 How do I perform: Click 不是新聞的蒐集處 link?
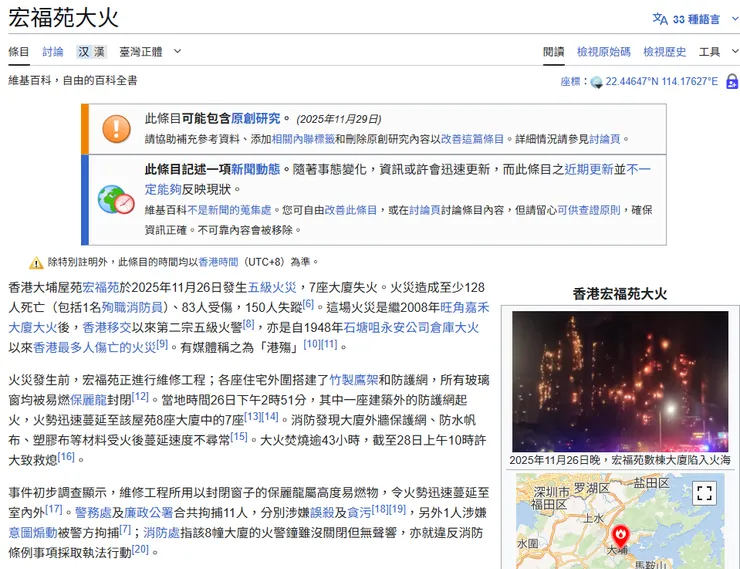click(x=229, y=210)
